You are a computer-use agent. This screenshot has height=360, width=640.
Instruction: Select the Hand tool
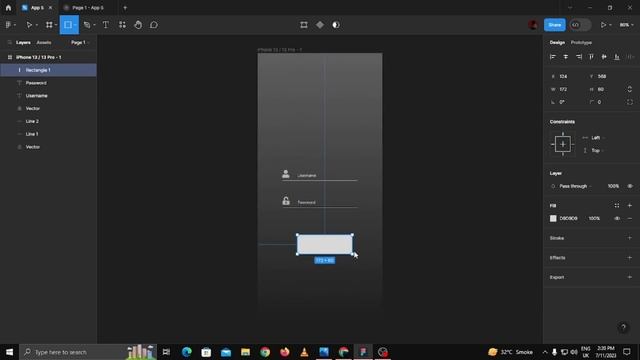[x=138, y=25]
